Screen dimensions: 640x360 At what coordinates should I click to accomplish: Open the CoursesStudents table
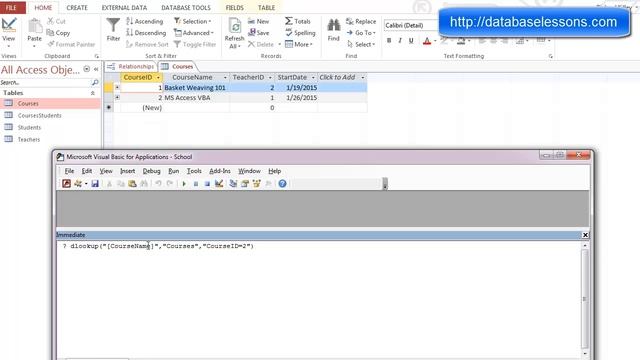(40, 116)
